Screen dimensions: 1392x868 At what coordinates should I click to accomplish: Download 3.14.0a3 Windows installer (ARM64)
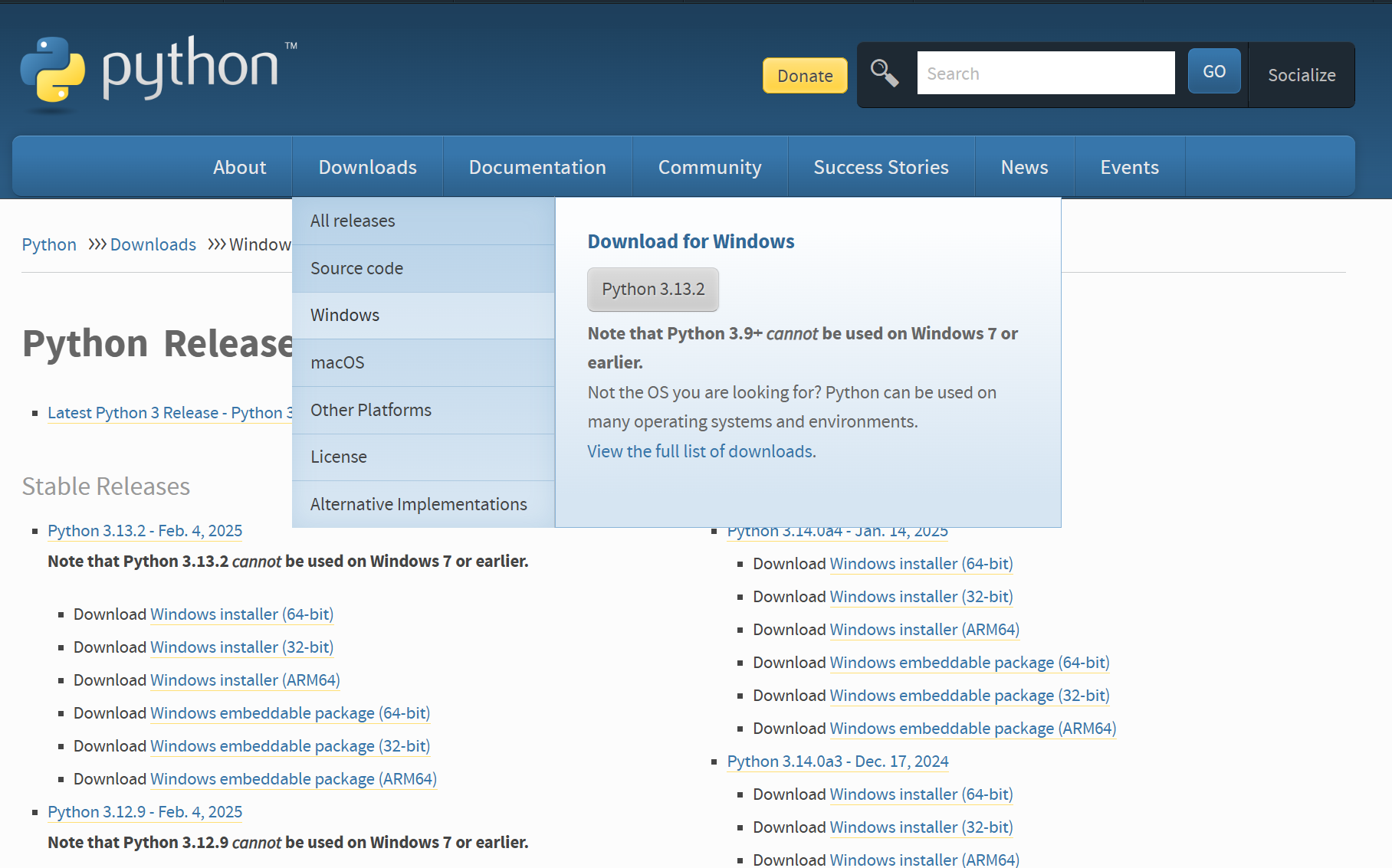coord(924,860)
